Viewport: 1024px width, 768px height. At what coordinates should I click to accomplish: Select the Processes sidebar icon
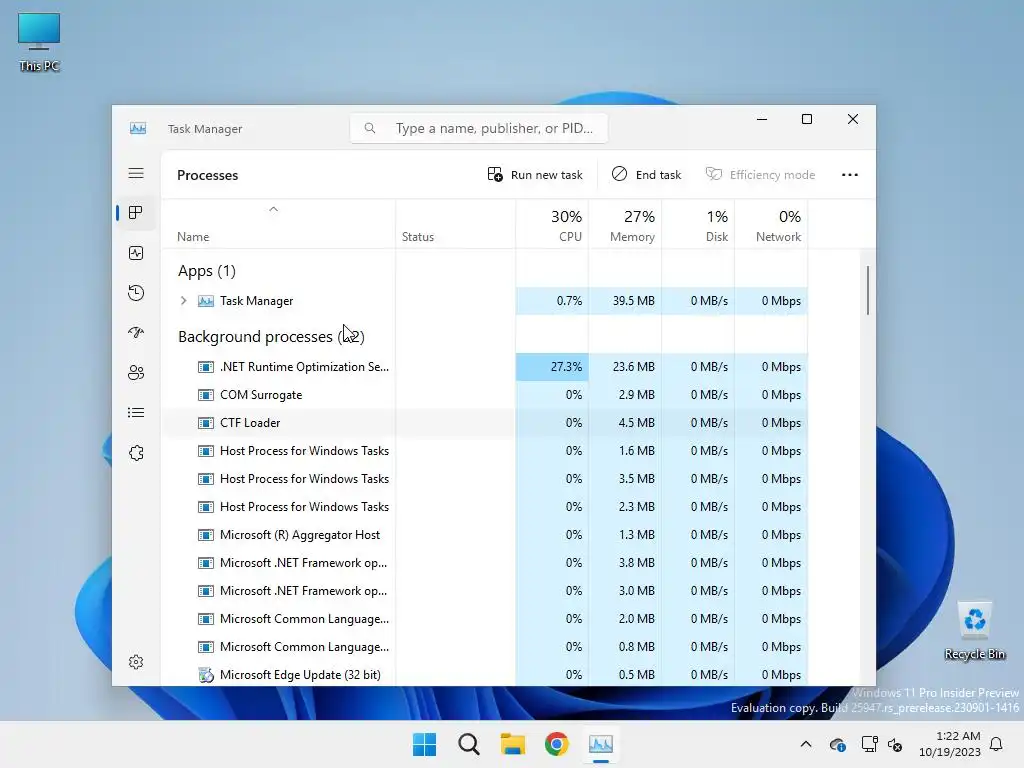point(136,213)
